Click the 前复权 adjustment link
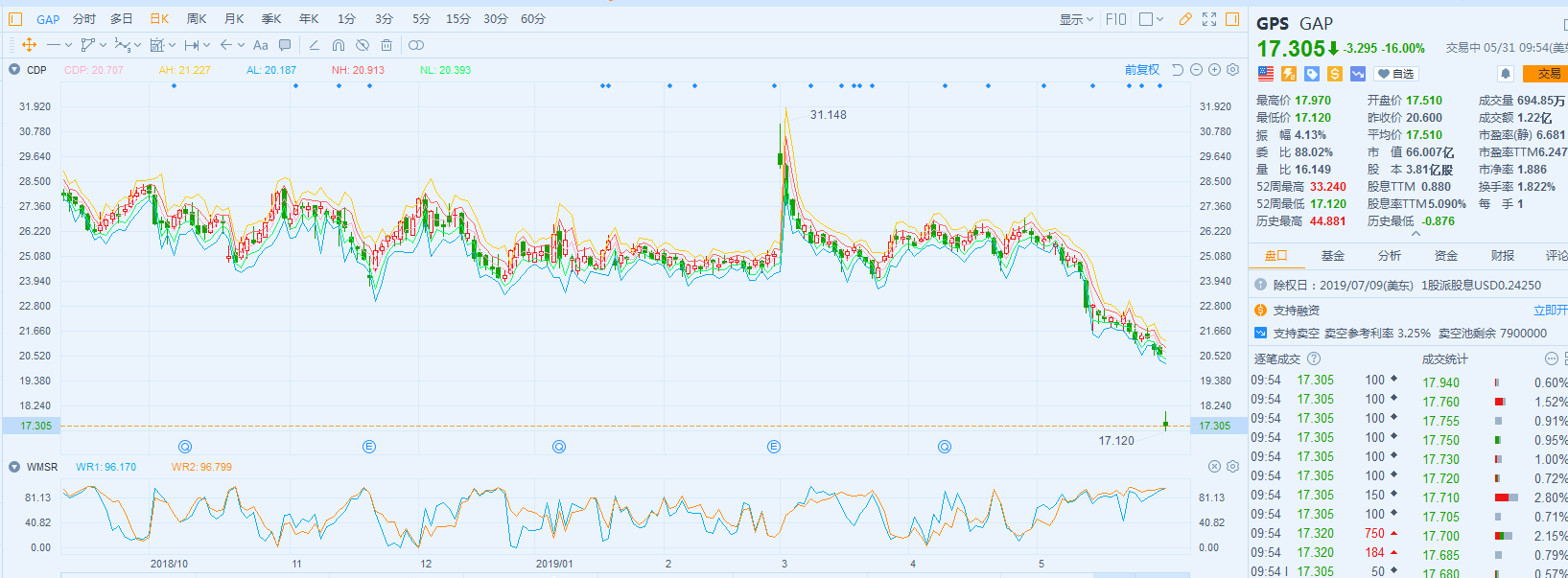This screenshot has width=1568, height=578. point(1142,70)
